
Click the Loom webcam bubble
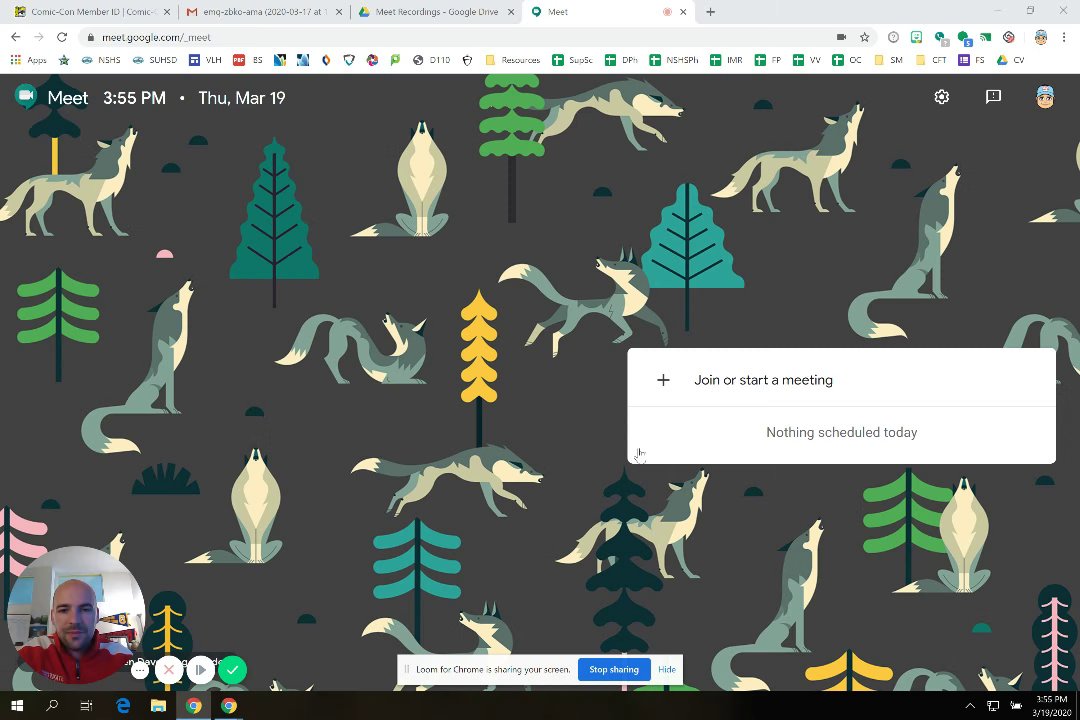click(x=75, y=615)
